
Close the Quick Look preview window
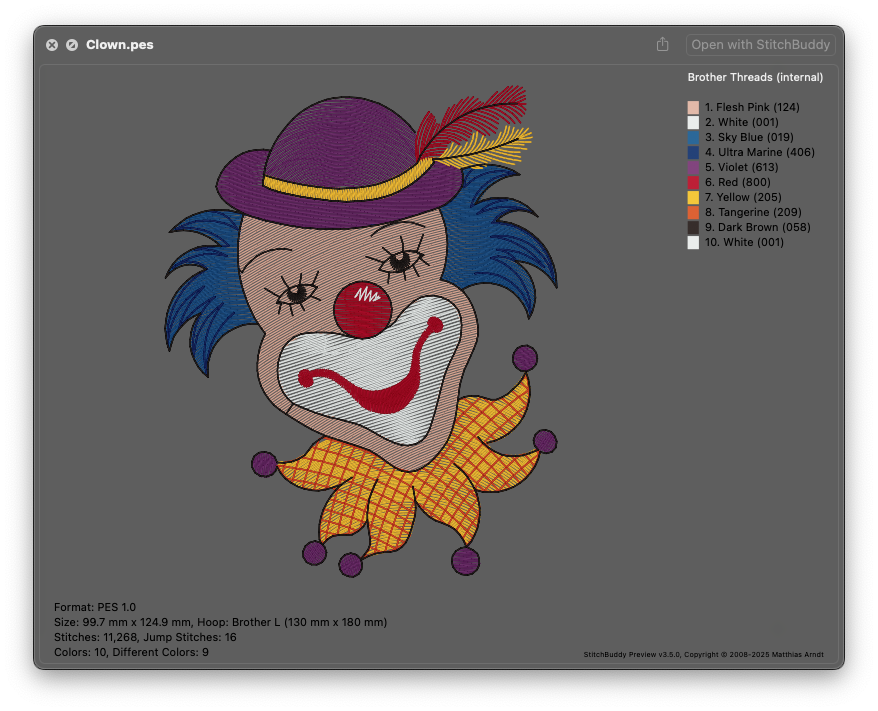(x=52, y=45)
